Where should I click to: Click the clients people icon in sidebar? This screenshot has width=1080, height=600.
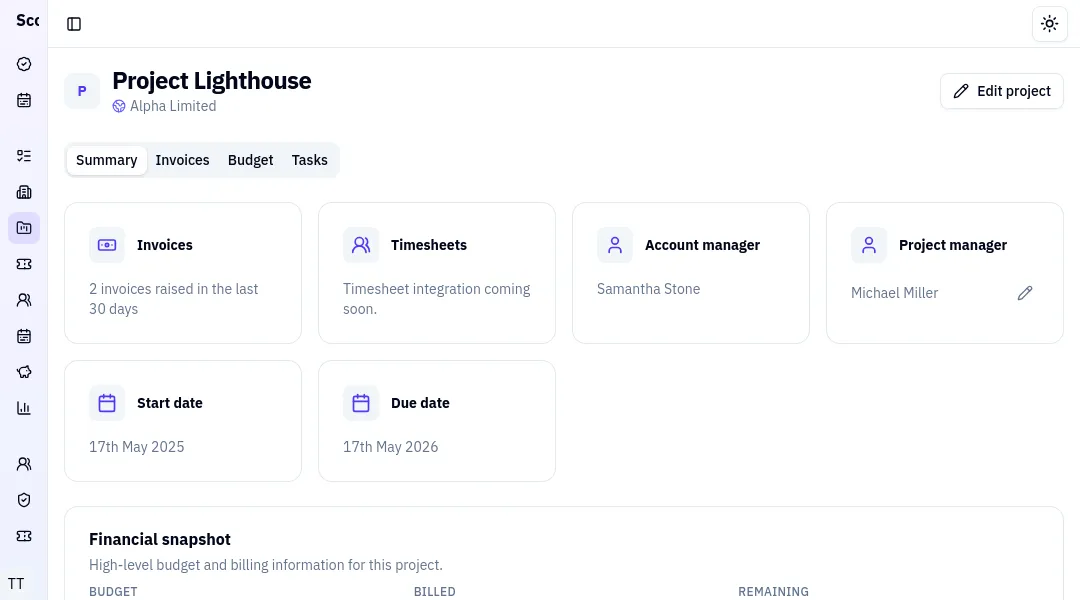pos(24,300)
